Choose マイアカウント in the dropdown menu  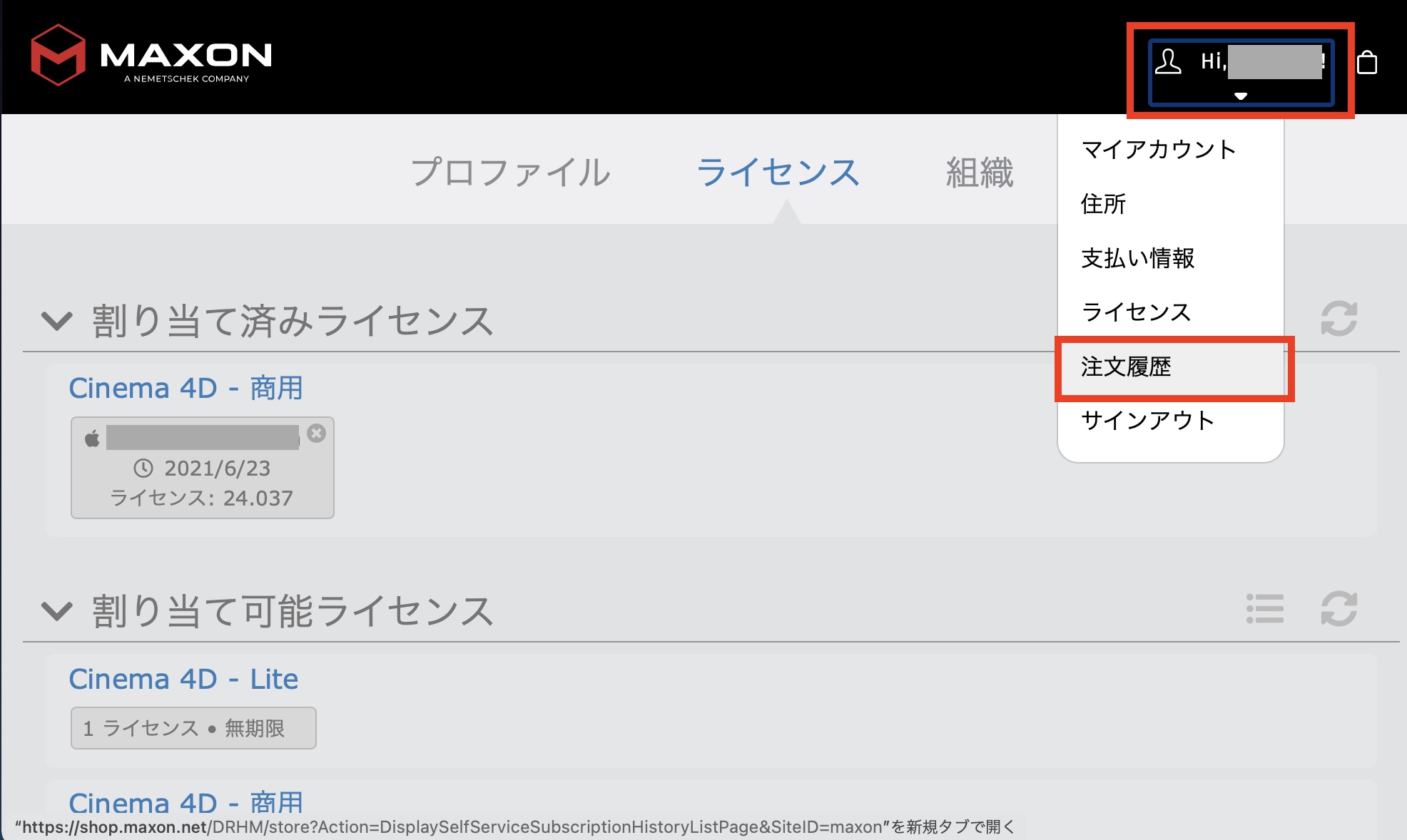point(1159,150)
